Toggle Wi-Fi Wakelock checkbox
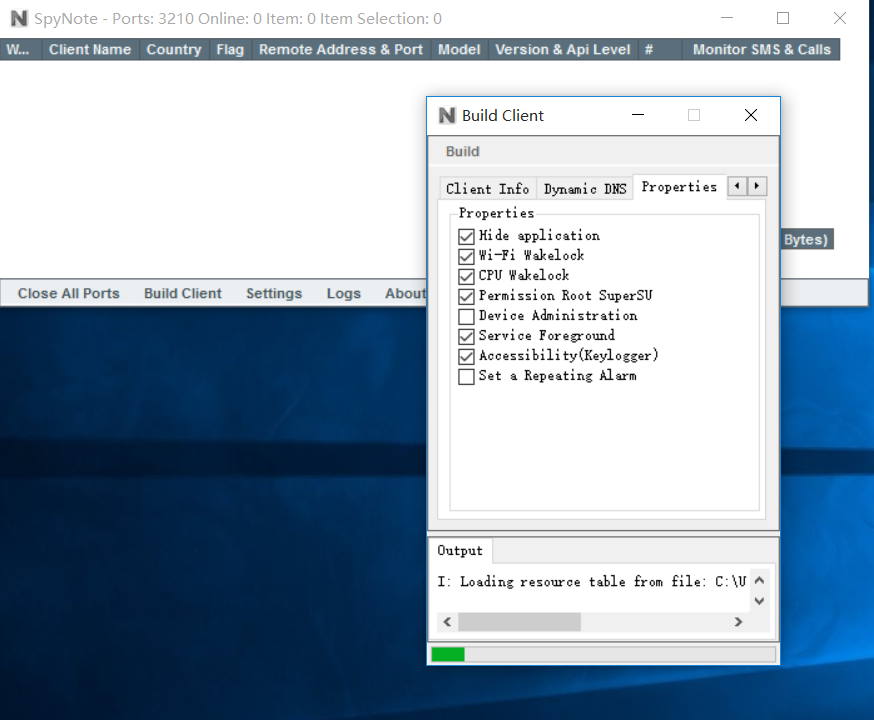874x720 pixels. point(467,256)
